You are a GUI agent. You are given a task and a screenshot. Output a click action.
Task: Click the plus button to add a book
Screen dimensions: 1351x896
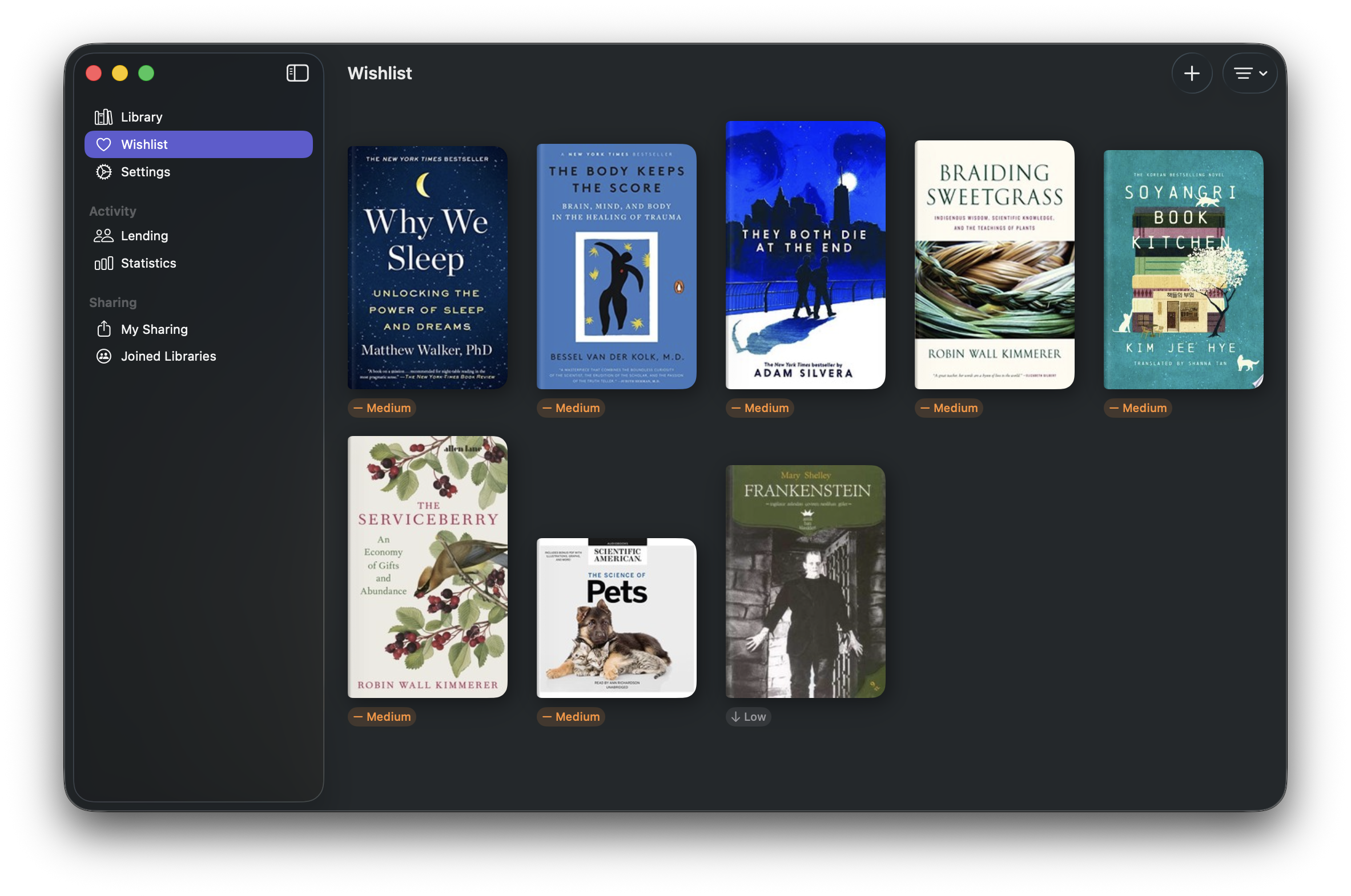pyautogui.click(x=1192, y=73)
